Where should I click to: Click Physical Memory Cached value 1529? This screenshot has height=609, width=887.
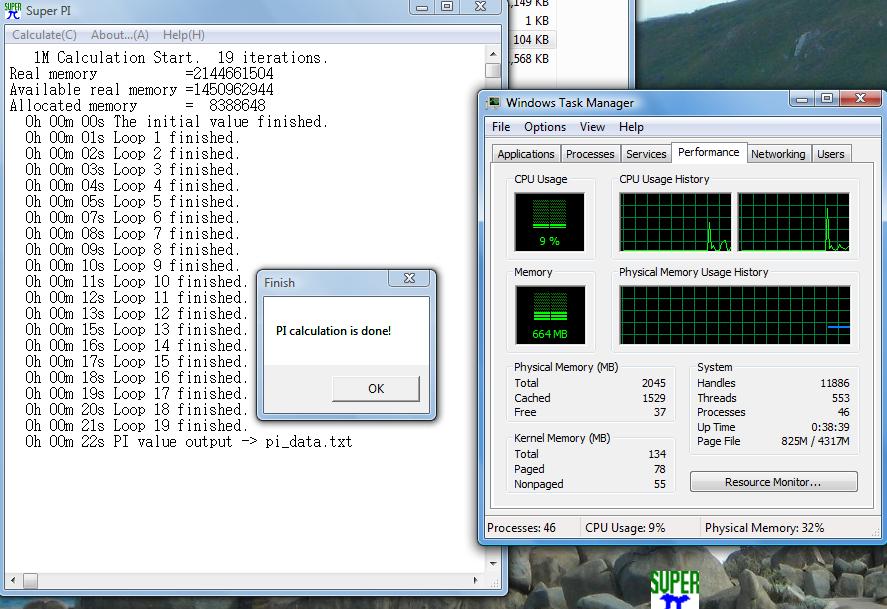tap(653, 398)
